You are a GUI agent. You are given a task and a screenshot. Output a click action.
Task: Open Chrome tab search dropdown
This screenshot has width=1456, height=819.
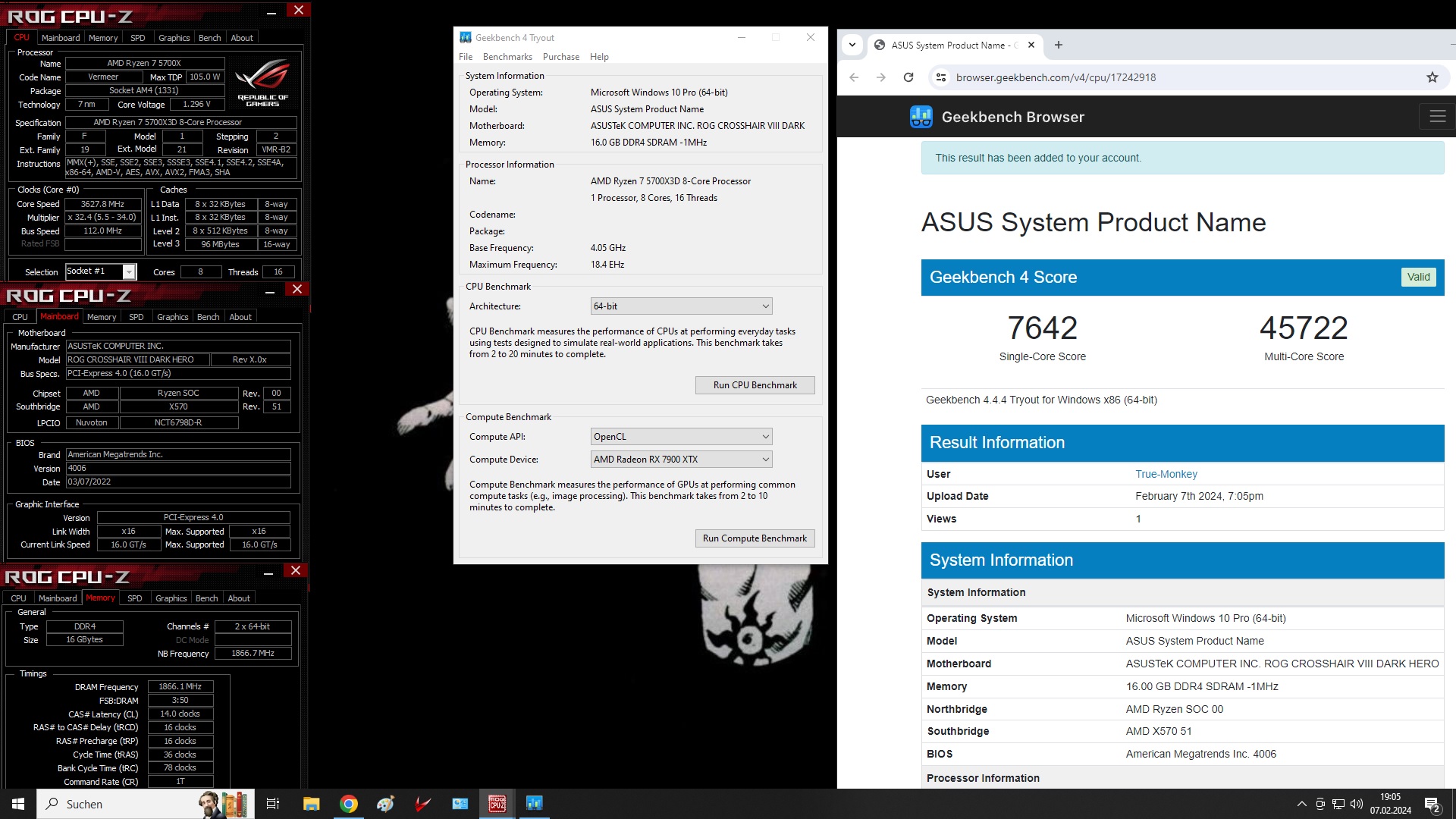(852, 45)
